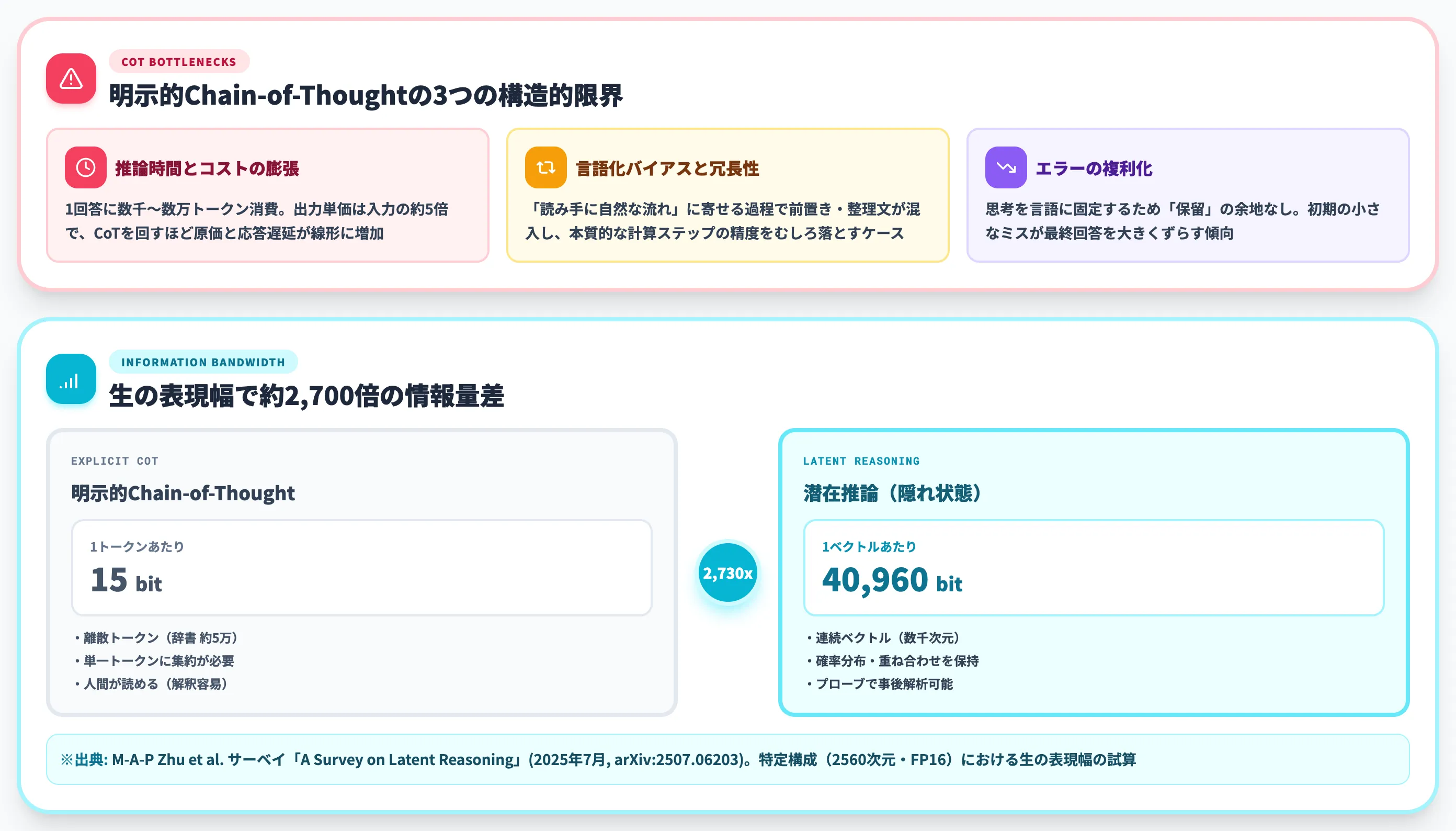Screen dimensions: 1456x831
Task: Click the 明示的Chain-of-Thought panel title
Action: (x=183, y=493)
